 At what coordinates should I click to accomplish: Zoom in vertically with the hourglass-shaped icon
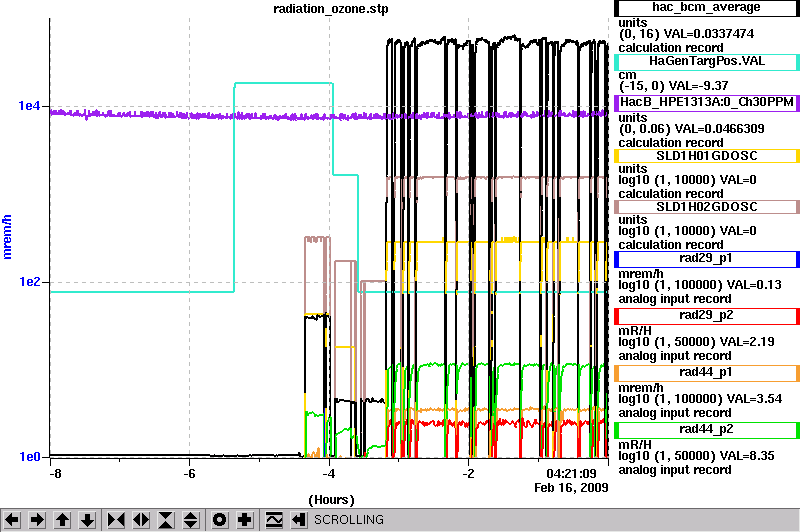(x=166, y=520)
